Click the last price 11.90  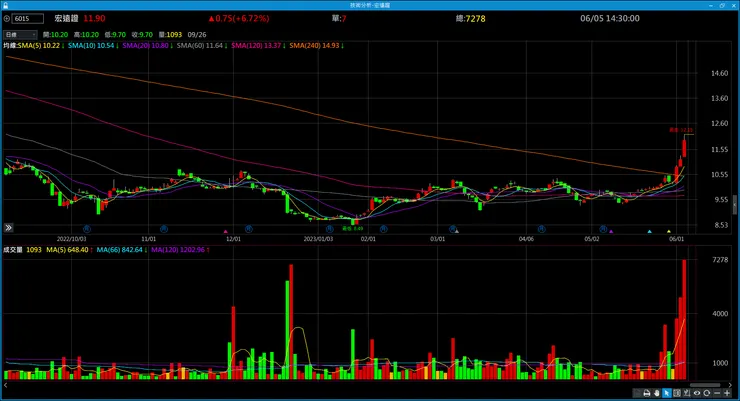point(94,18)
